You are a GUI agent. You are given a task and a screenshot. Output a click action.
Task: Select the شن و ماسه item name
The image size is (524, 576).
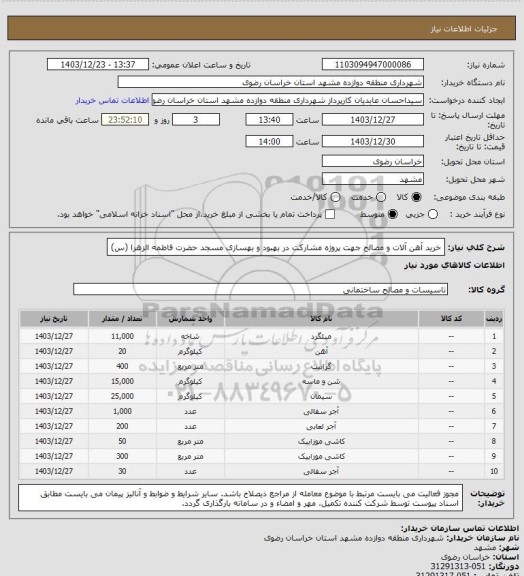(x=322, y=382)
